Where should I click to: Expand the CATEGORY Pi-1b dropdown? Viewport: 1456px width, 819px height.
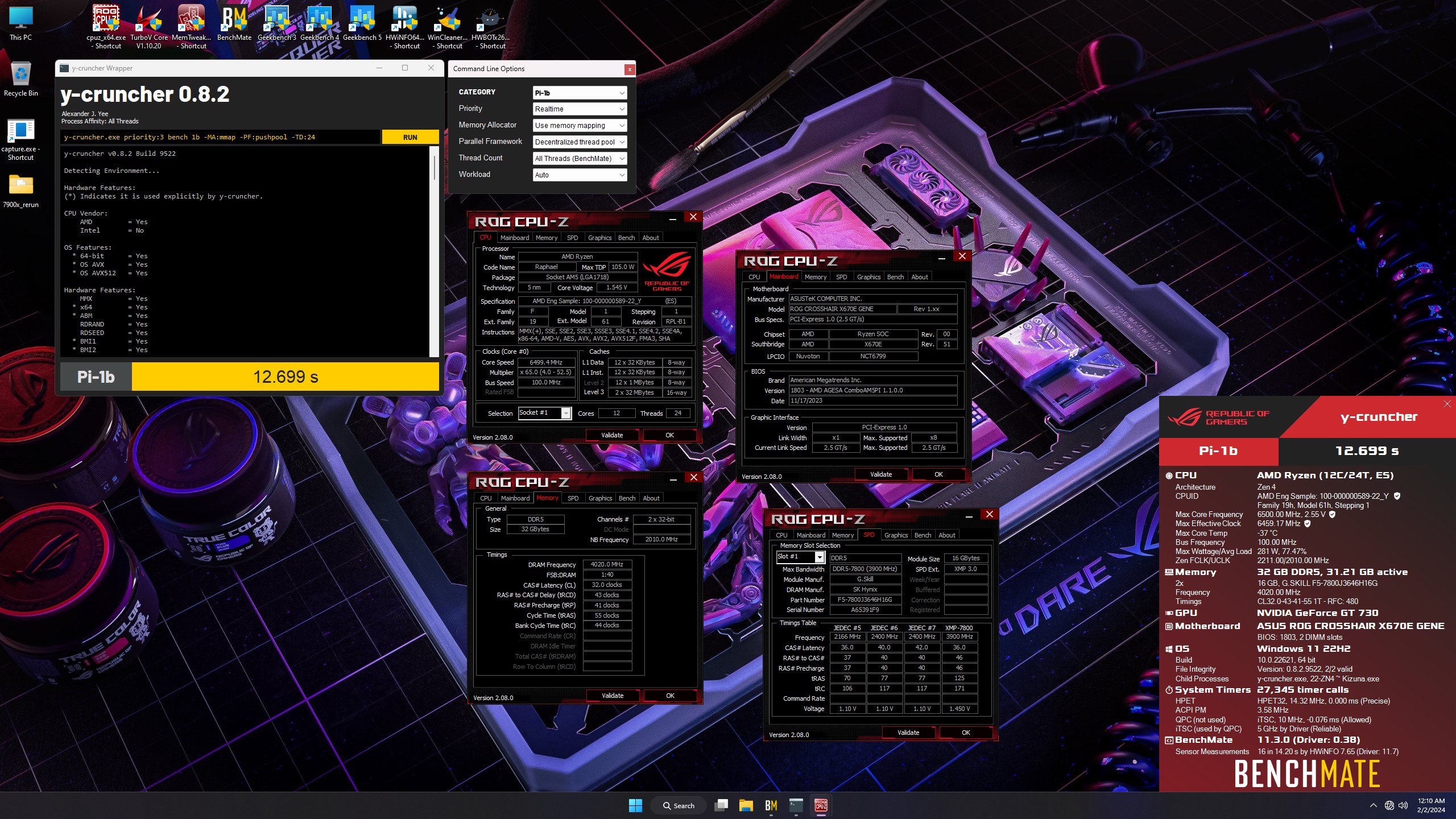coord(580,93)
